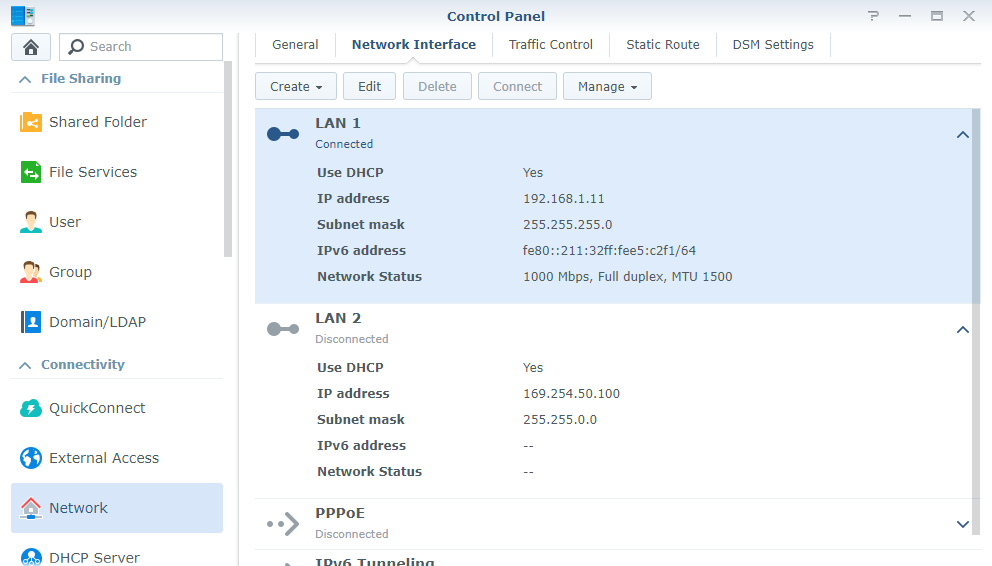Collapse the File Sharing category
The height and width of the screenshot is (566, 992).
point(25,79)
